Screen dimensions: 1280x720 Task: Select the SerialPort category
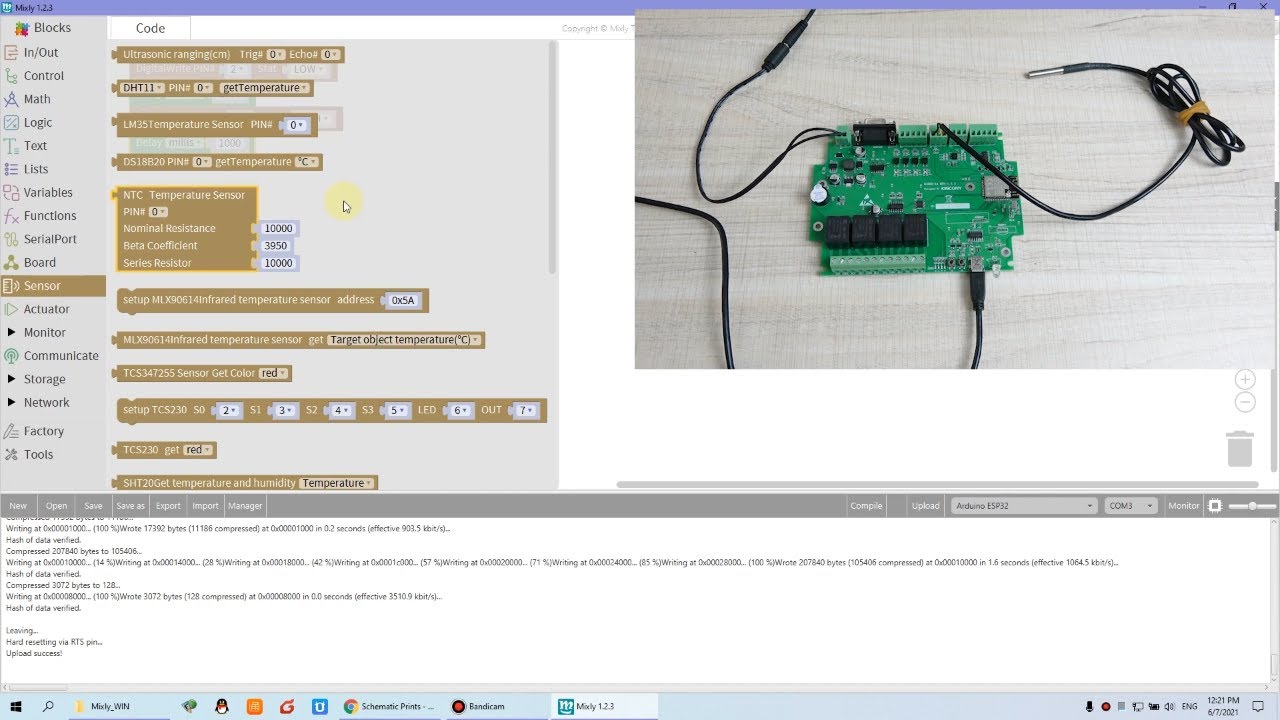[x=50, y=239]
